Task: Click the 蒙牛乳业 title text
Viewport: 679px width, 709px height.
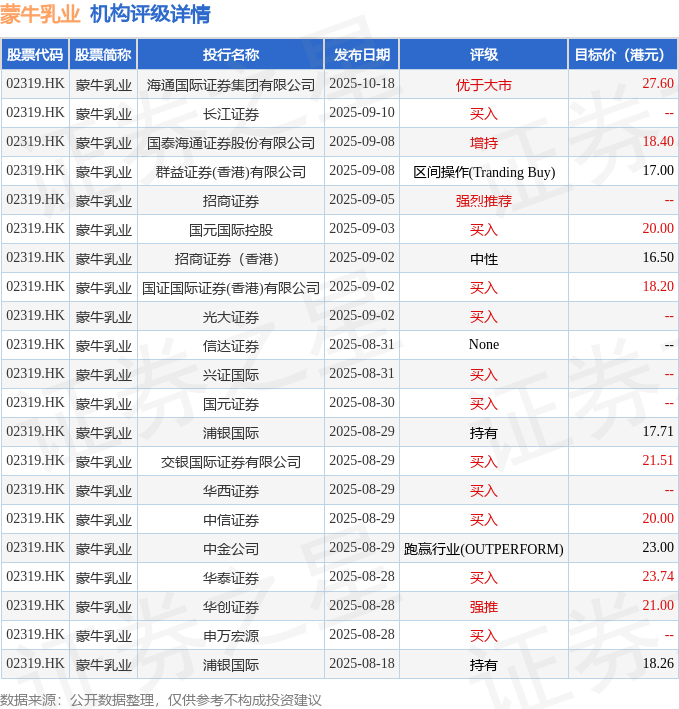Action: pos(40,14)
